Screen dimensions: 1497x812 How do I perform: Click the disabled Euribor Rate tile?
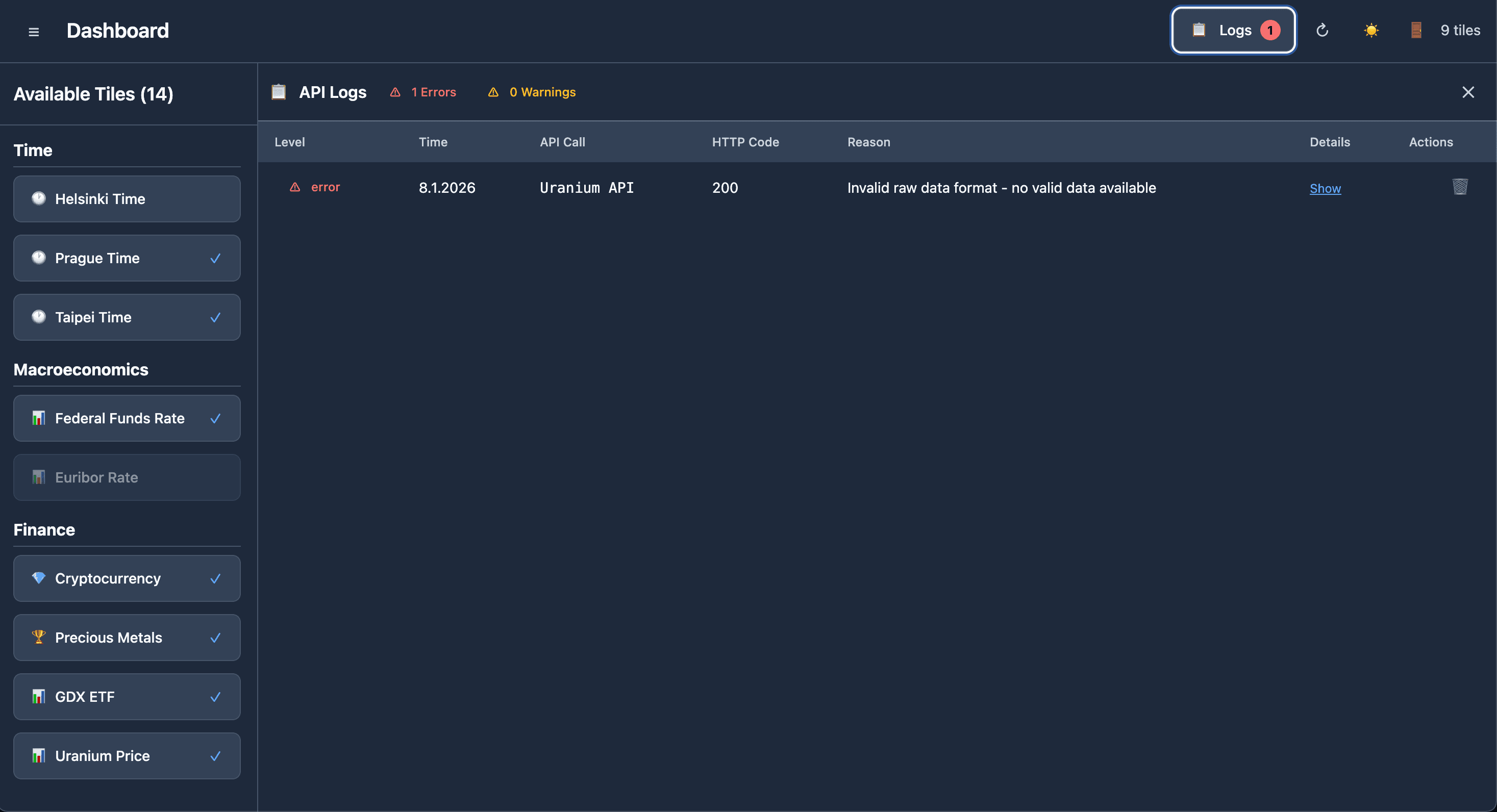coord(127,477)
